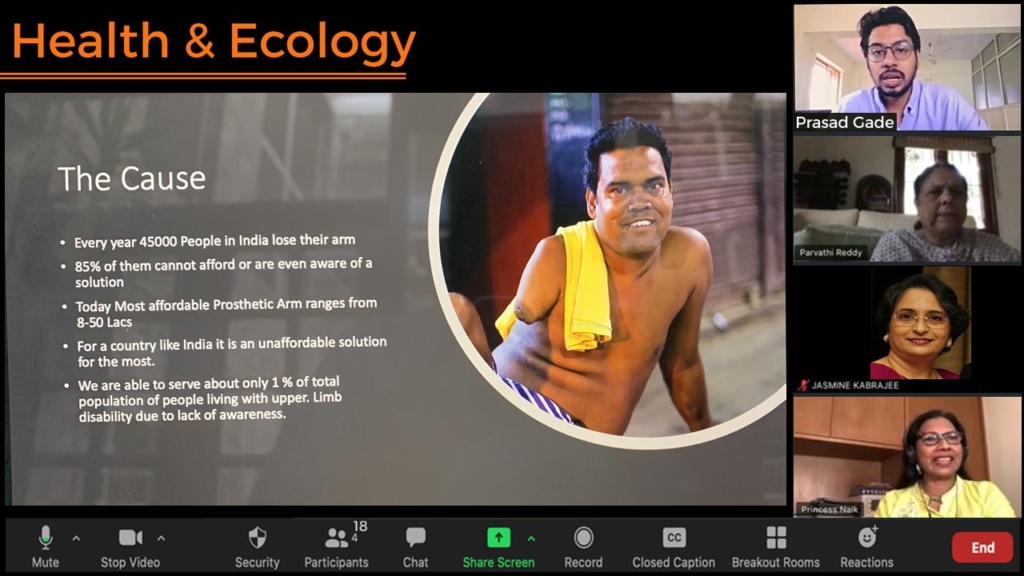The width and height of the screenshot is (1024, 576).
Task: Open the Security shield menu
Action: pyautogui.click(x=257, y=539)
